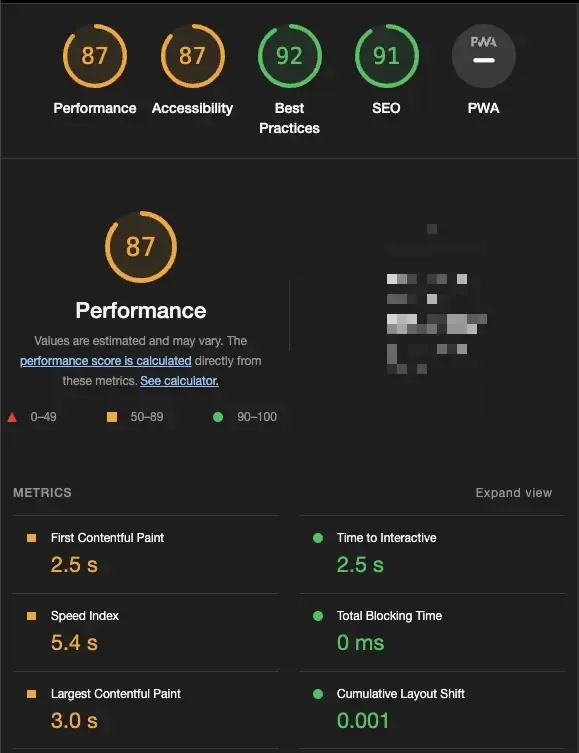The image size is (579, 753).
Task: Click green circle 90–100 legend marker
Action: 218,417
